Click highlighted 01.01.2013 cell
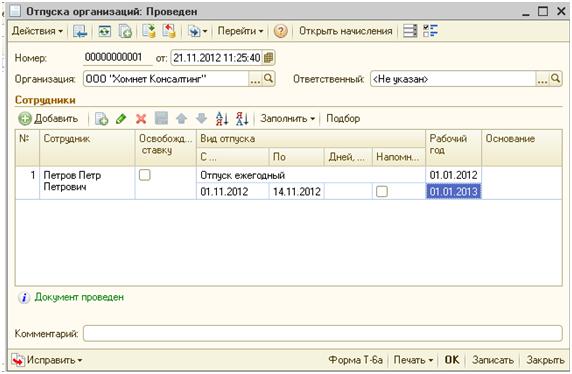Screen dimensions: 572x374 pos(453,192)
